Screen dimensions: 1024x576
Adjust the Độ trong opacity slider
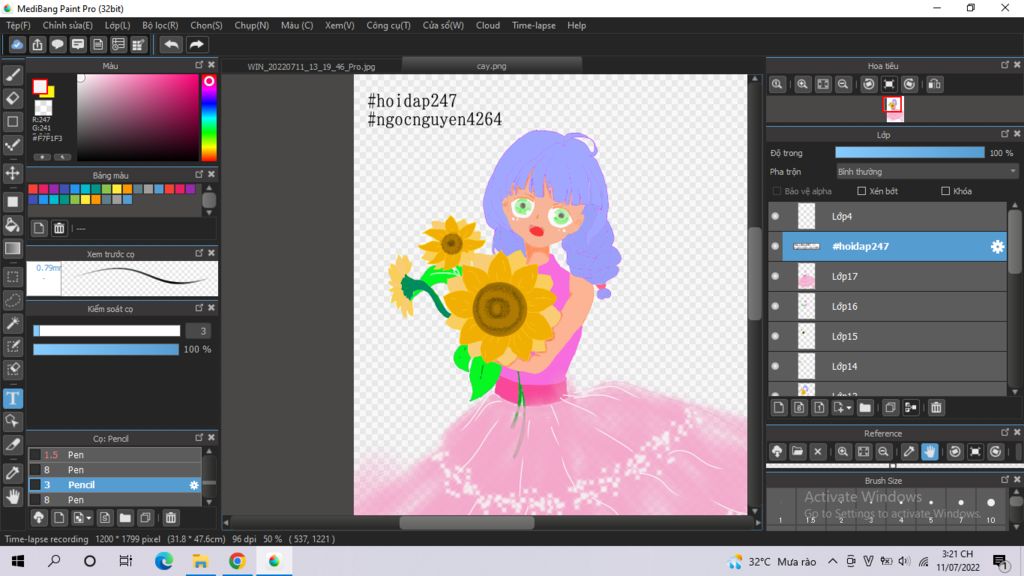pyautogui.click(x=910, y=153)
